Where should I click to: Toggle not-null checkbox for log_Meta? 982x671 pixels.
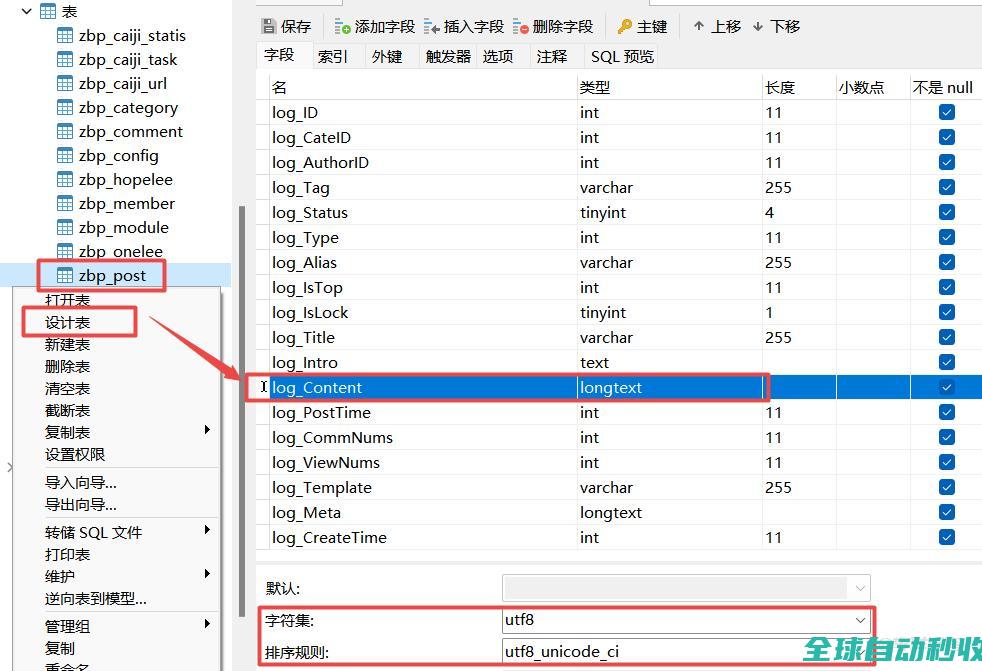coord(946,512)
